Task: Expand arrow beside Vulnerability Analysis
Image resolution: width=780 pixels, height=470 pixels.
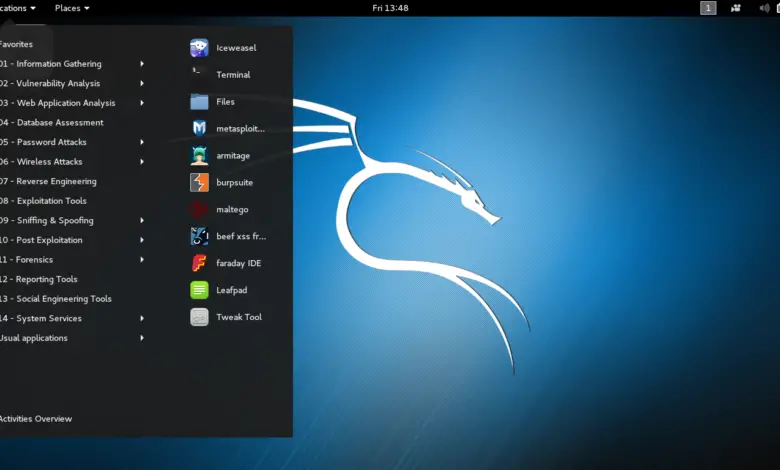Action: 142,83
